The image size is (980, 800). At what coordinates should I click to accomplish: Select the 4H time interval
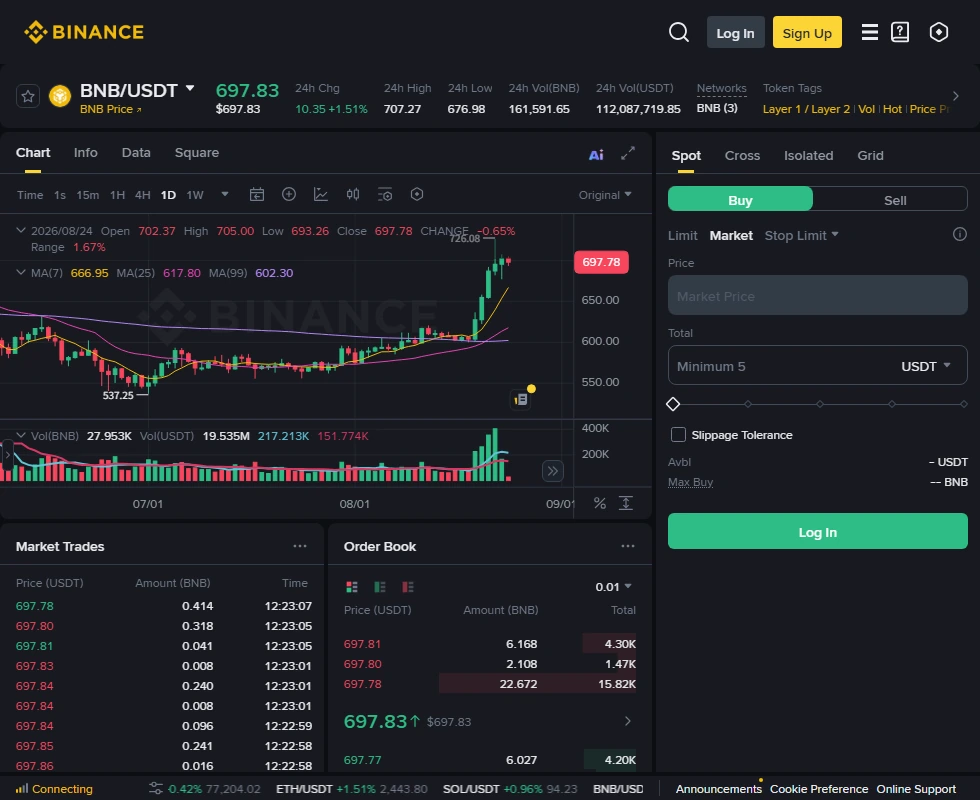tap(142, 195)
